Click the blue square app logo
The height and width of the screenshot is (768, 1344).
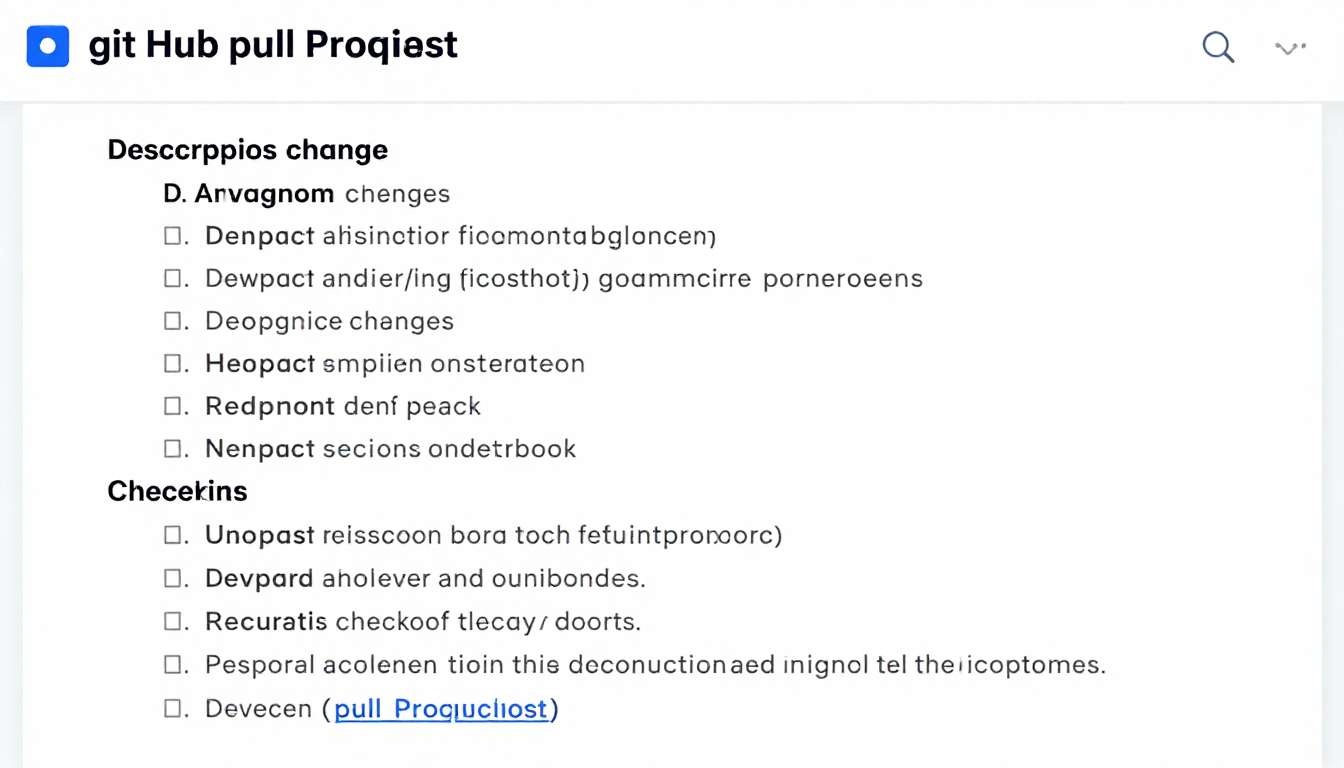click(x=48, y=46)
